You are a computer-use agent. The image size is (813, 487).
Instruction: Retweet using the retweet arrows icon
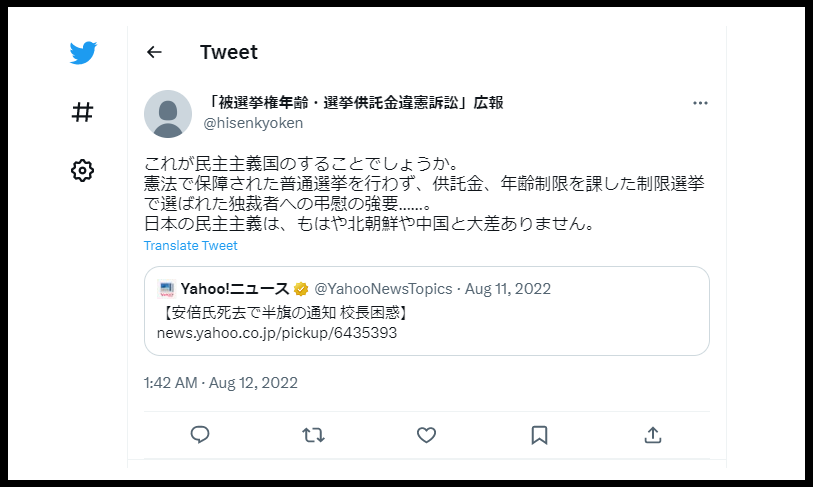[x=313, y=435]
